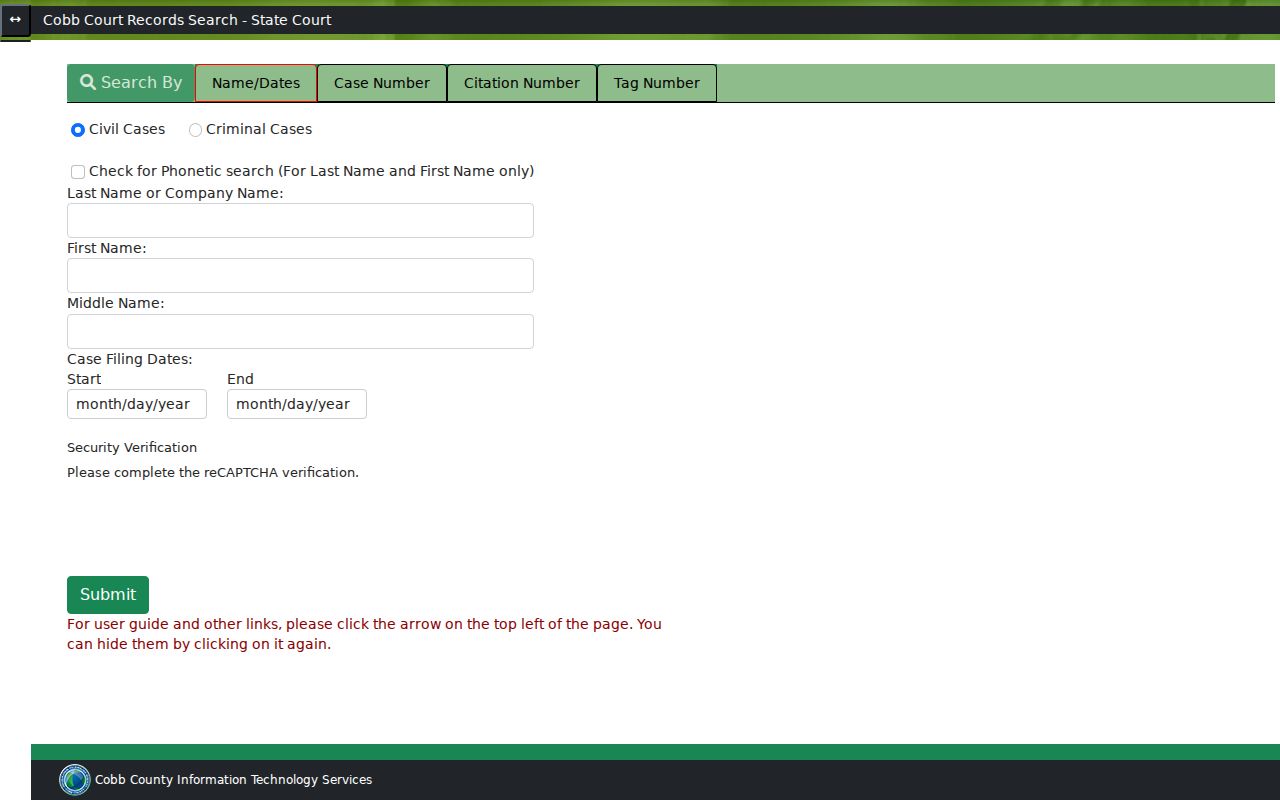1280x800 pixels.
Task: Open the Citation Number tab
Action: (x=522, y=83)
